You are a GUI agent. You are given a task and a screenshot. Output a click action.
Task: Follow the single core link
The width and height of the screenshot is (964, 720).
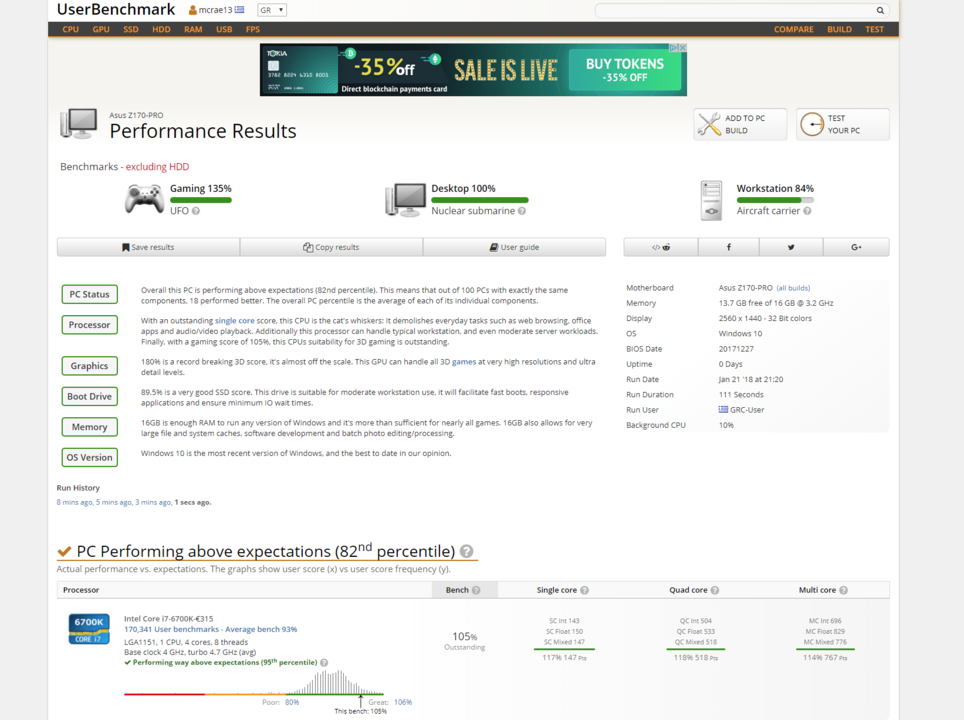[234, 320]
